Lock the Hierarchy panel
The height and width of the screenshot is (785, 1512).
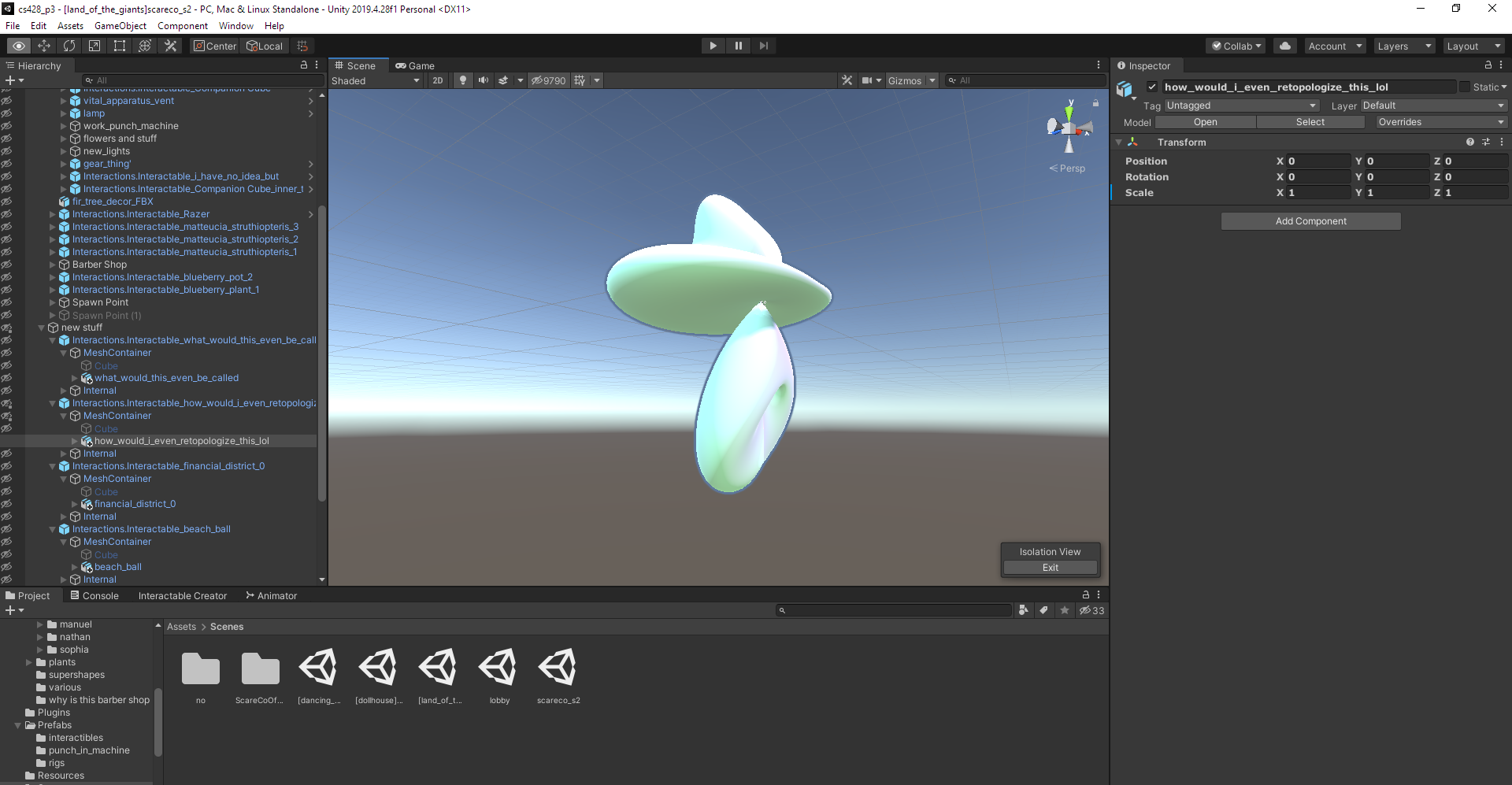pos(304,65)
